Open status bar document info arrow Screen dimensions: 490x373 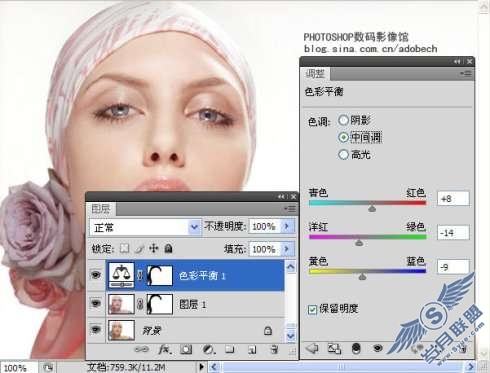[201, 367]
